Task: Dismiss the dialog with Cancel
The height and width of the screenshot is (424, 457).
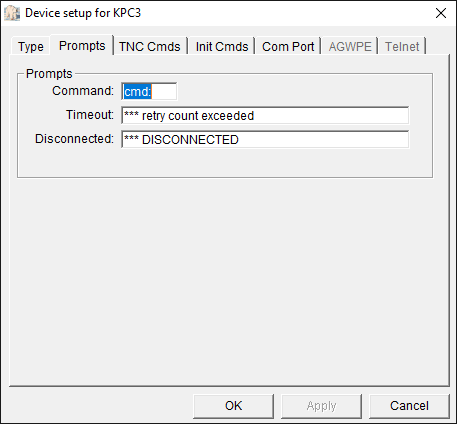Action: click(409, 406)
